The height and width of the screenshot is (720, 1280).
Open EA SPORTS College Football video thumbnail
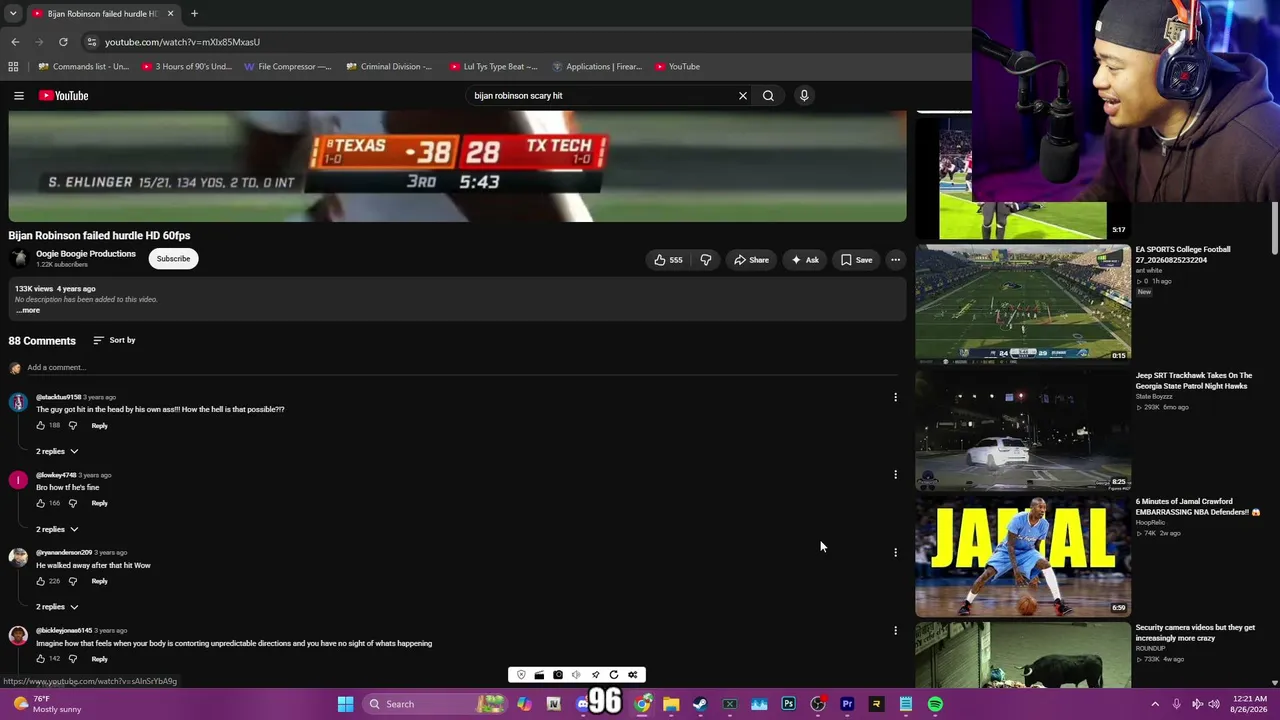(x=1023, y=303)
